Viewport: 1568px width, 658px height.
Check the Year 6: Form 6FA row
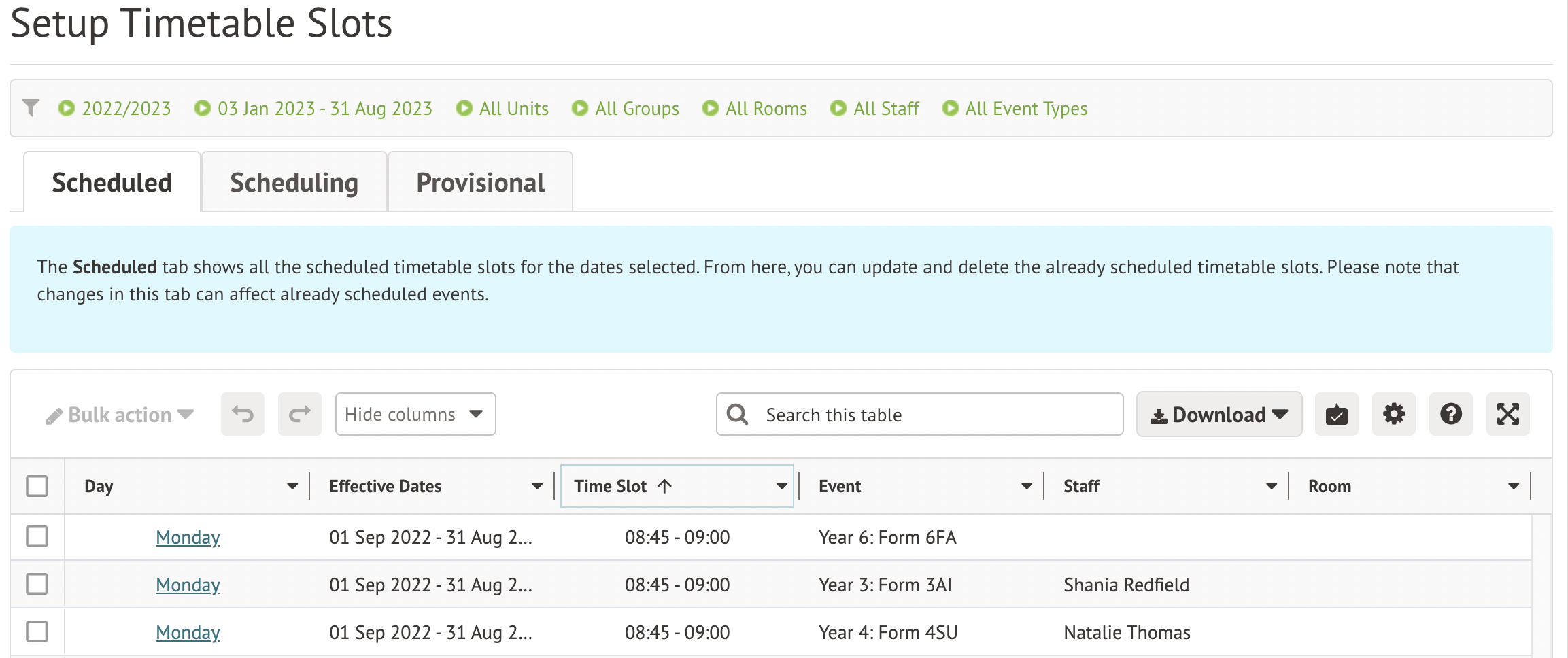point(37,536)
